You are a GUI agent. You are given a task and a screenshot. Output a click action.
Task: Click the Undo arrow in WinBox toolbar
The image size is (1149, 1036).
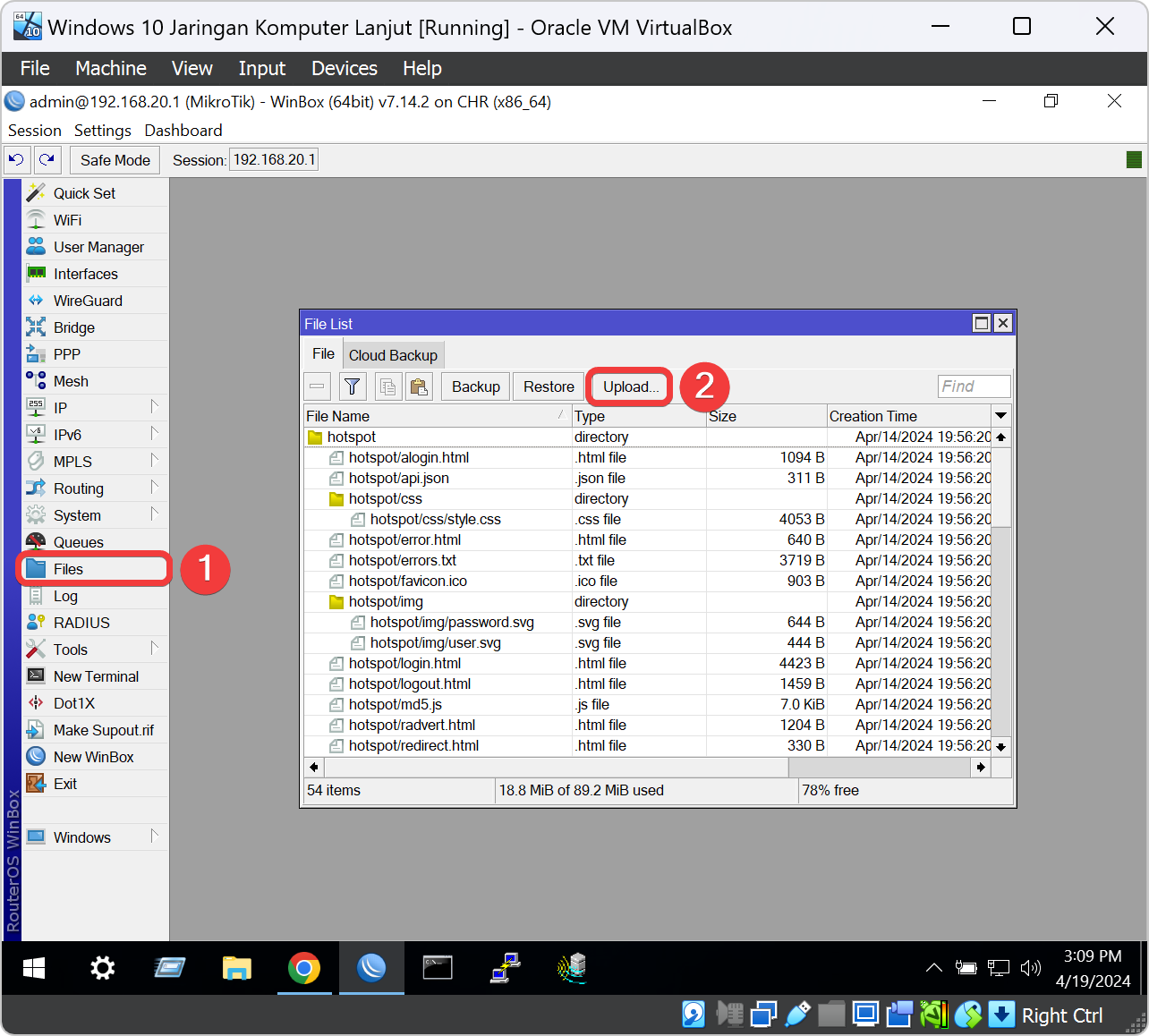(x=16, y=160)
